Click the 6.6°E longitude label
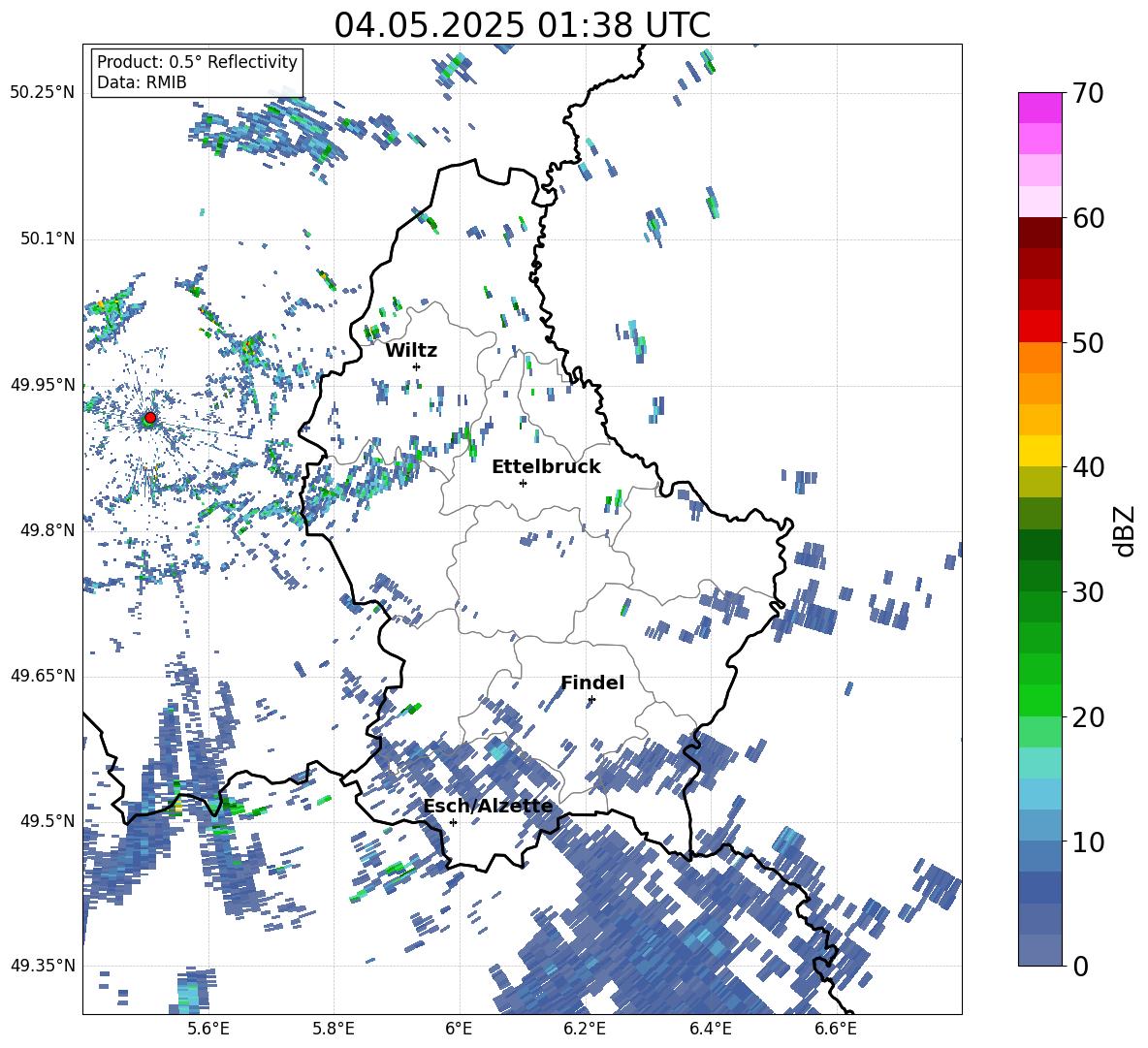This screenshot has width=1148, height=1048. 836,1029
